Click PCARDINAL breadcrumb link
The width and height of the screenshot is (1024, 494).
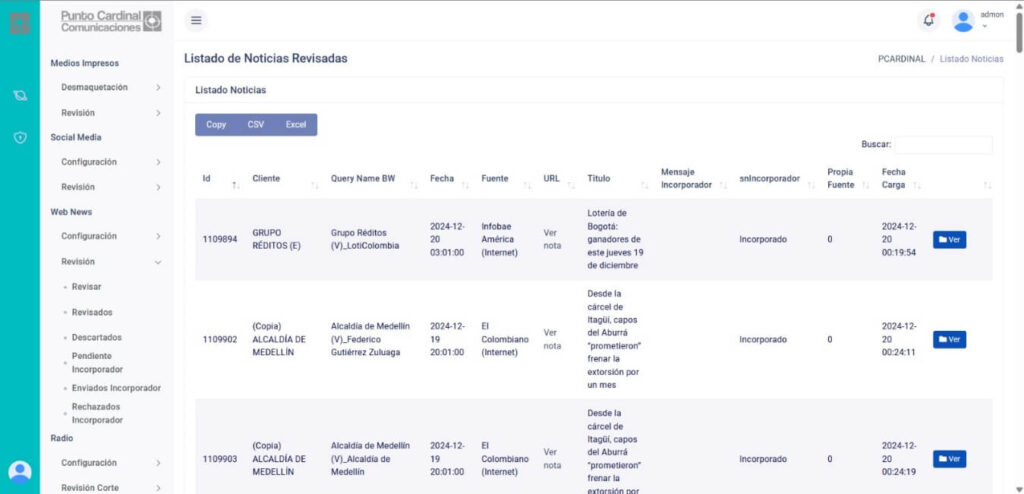901,59
